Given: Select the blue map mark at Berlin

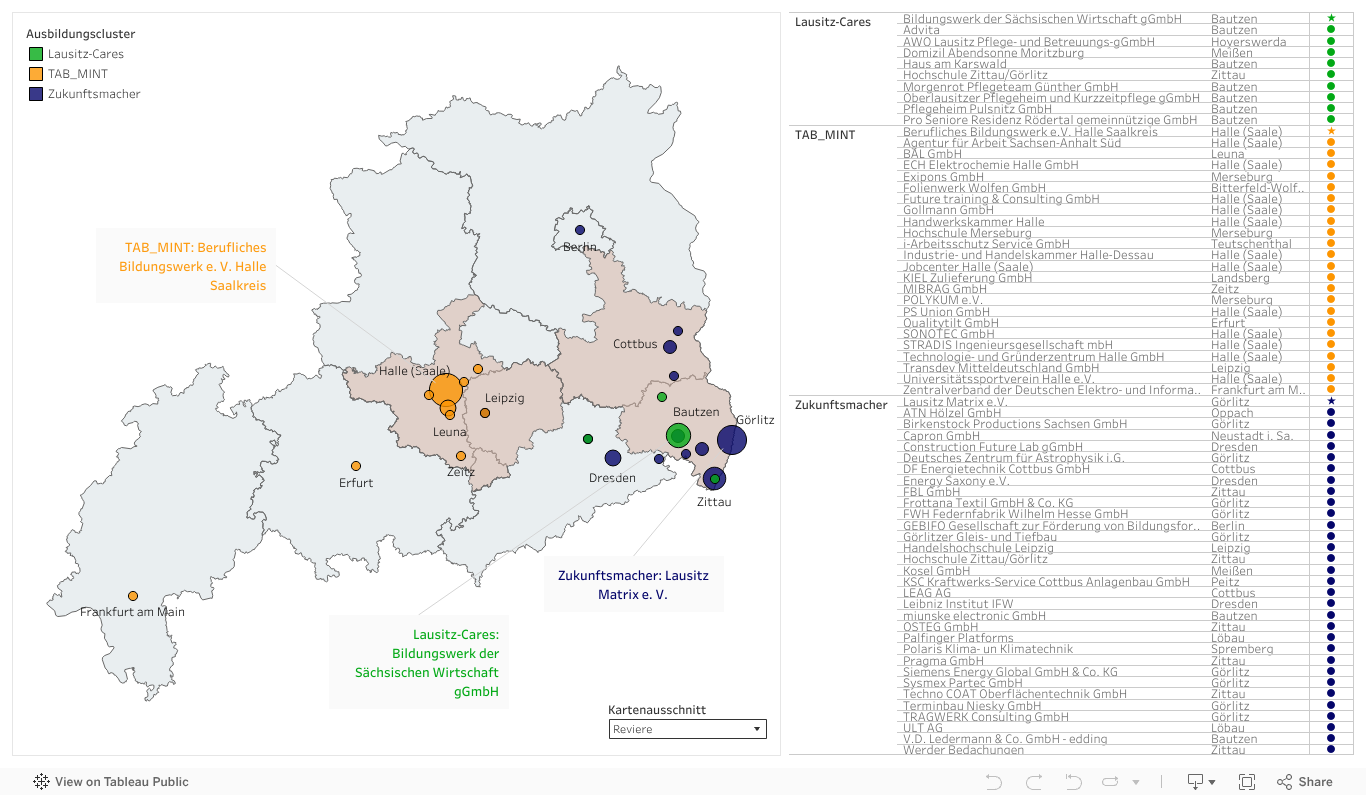Looking at the screenshot, I should pos(580,230).
